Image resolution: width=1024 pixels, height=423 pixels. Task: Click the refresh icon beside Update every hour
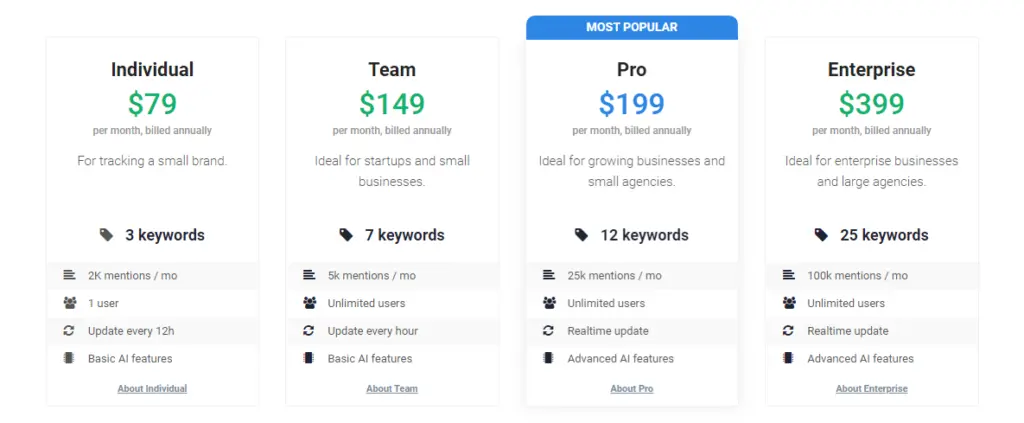[x=309, y=331]
